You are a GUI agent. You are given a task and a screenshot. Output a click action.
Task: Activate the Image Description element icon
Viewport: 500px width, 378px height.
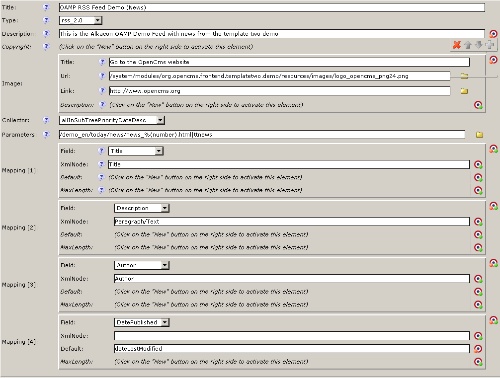(x=478, y=105)
